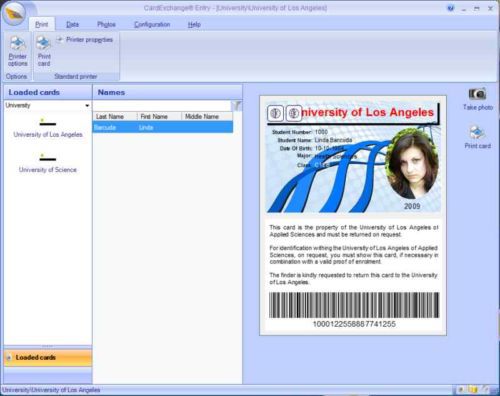Viewport: 500px width, 396px height.
Task: Open the Configuration tab
Action: click(152, 24)
